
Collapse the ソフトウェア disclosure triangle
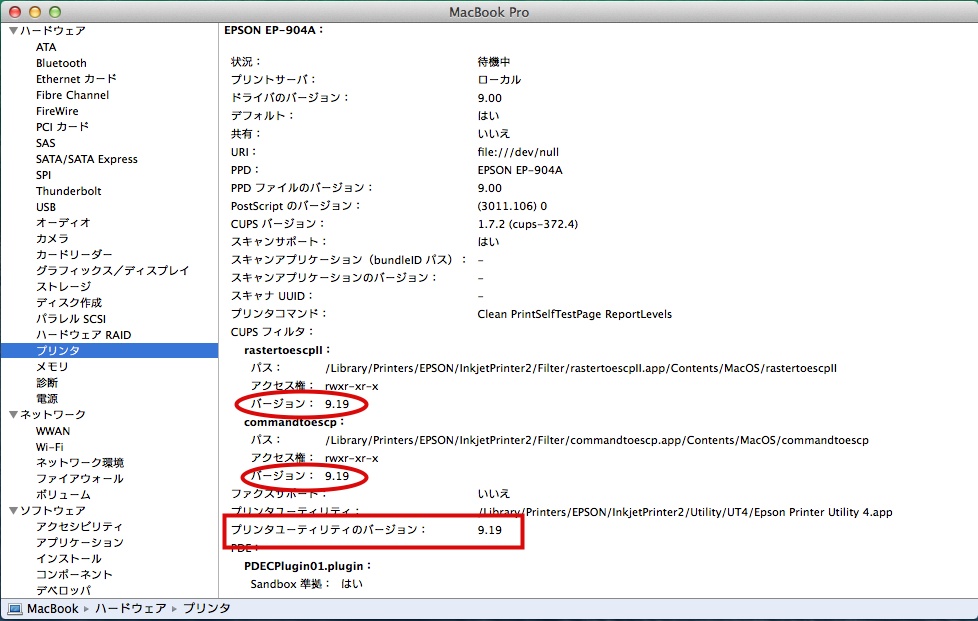click(x=13, y=511)
